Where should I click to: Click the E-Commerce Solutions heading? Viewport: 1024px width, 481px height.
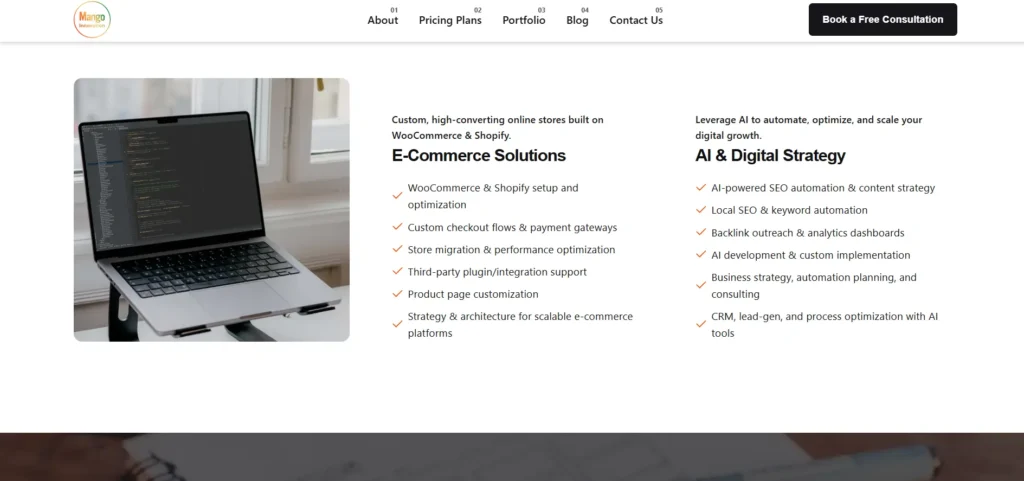tap(479, 155)
